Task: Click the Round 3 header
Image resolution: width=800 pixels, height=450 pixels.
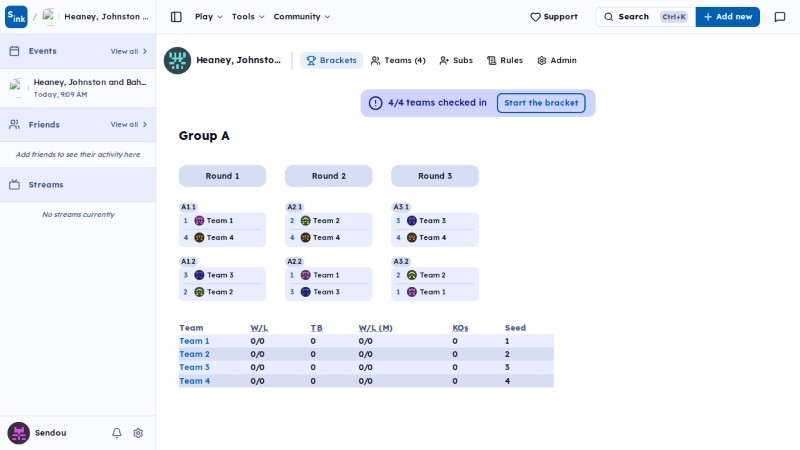Action: pyautogui.click(x=435, y=176)
